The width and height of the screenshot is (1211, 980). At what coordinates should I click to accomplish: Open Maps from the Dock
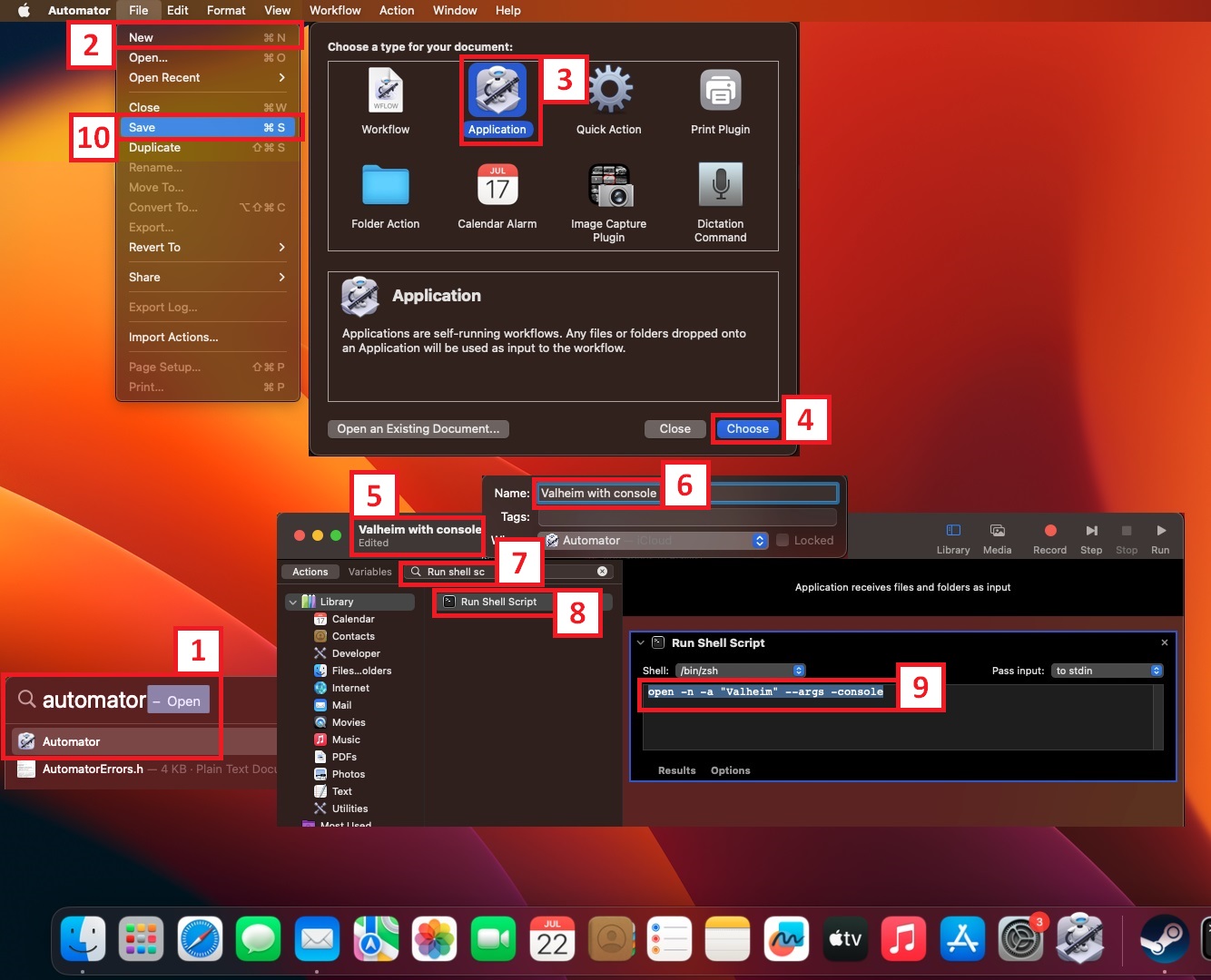(376, 938)
